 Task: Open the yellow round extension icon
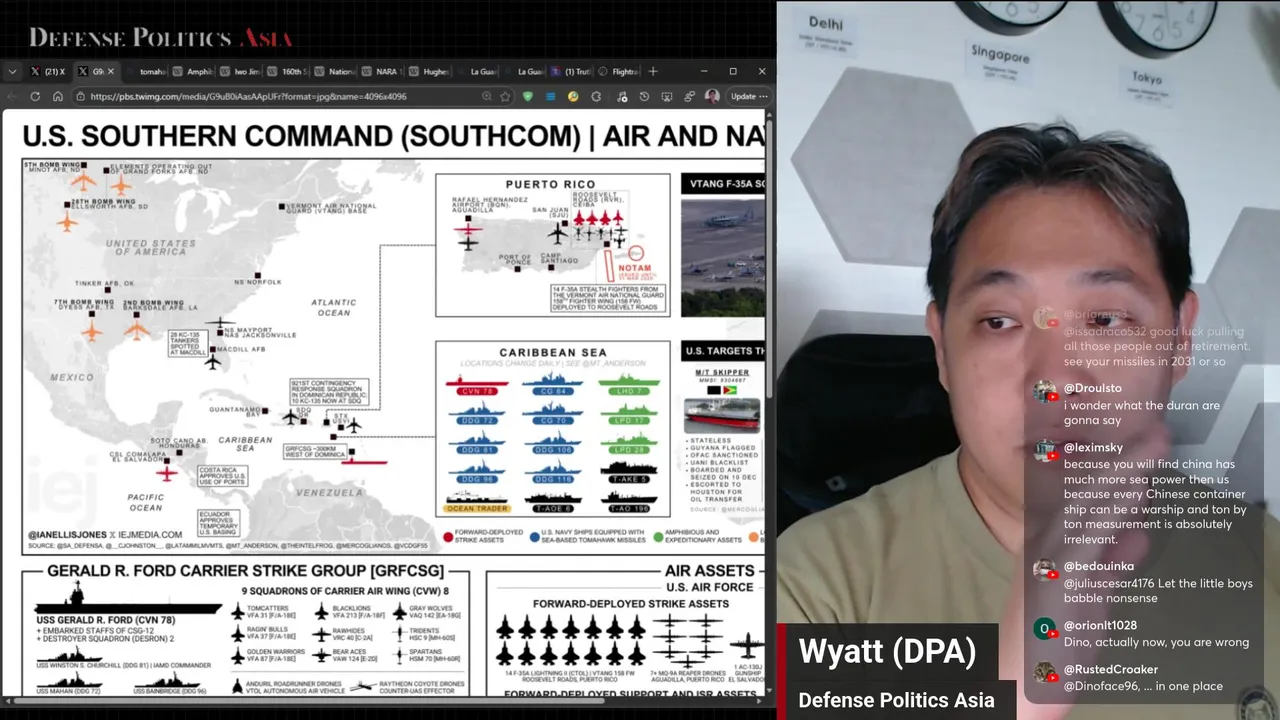[x=573, y=96]
